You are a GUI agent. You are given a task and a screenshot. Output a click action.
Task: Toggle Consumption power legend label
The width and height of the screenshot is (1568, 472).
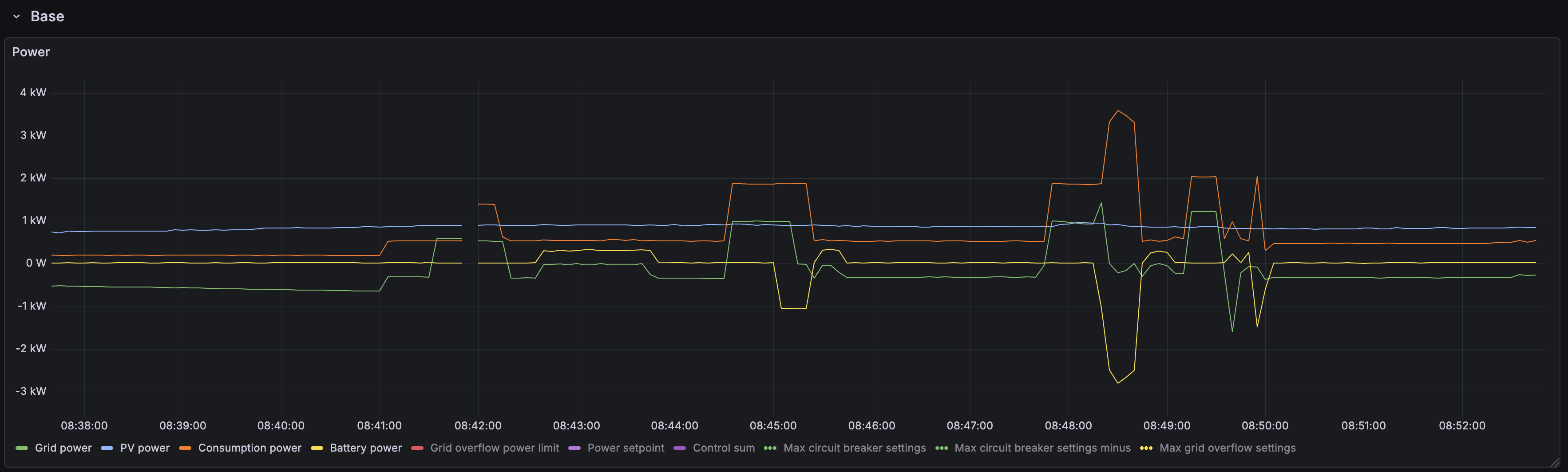249,448
